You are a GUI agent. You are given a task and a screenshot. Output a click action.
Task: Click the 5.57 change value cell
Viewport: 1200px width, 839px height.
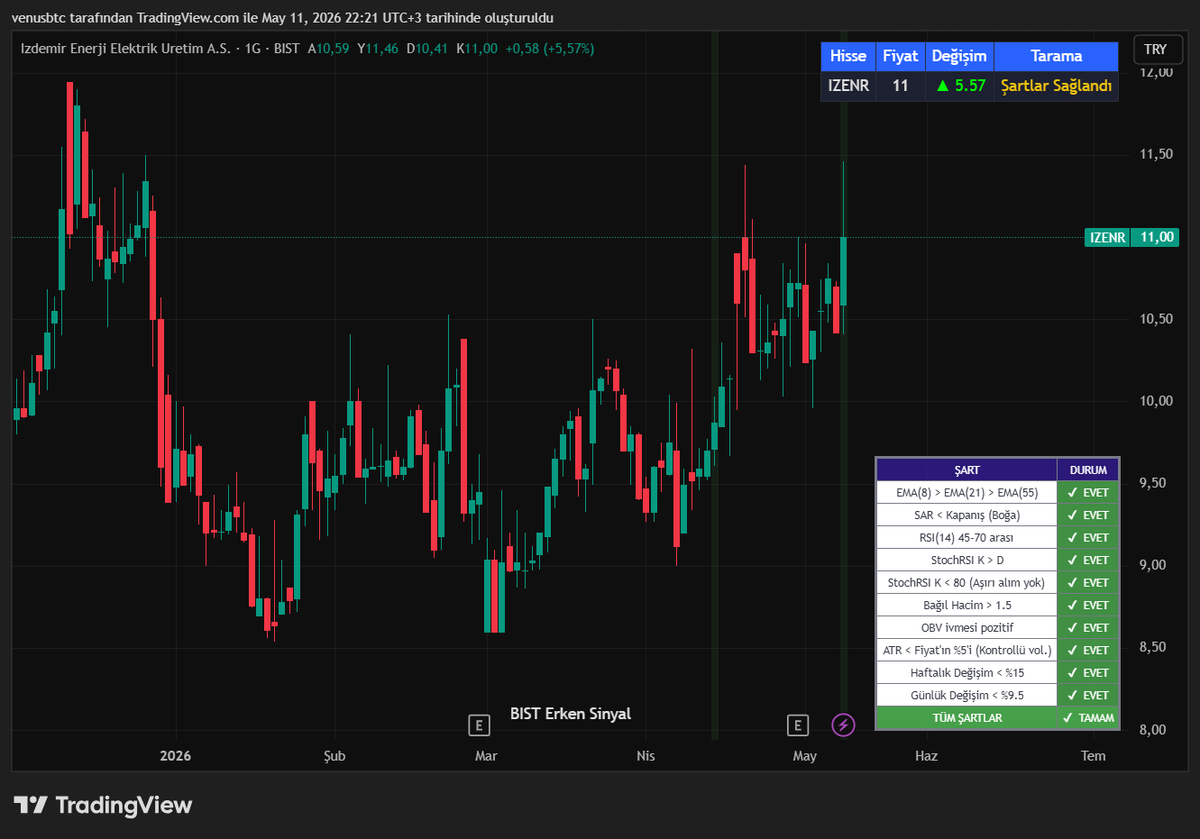pyautogui.click(x=959, y=86)
